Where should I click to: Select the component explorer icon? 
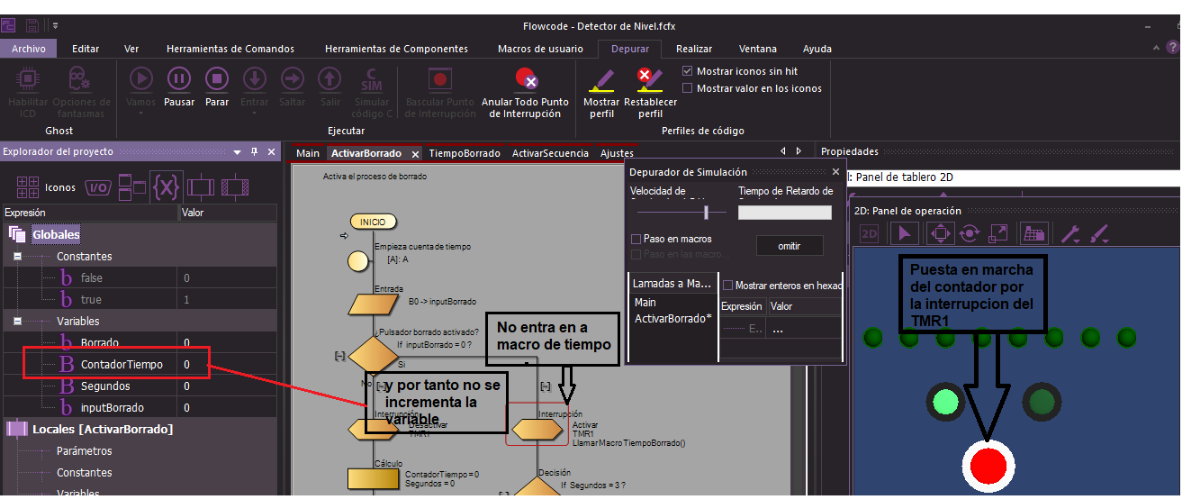click(201, 187)
